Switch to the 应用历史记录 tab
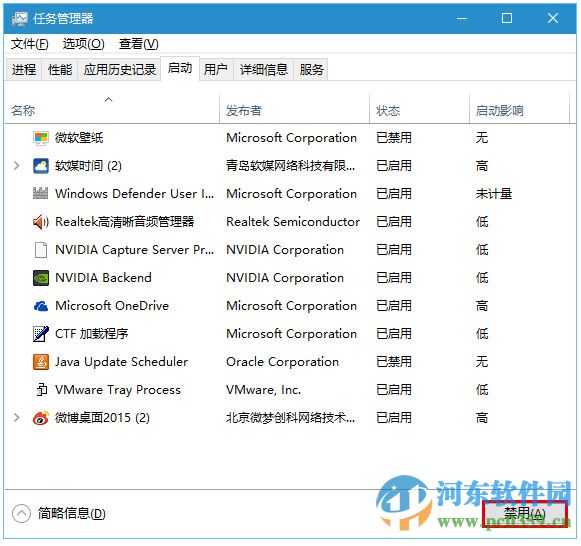 (x=119, y=69)
